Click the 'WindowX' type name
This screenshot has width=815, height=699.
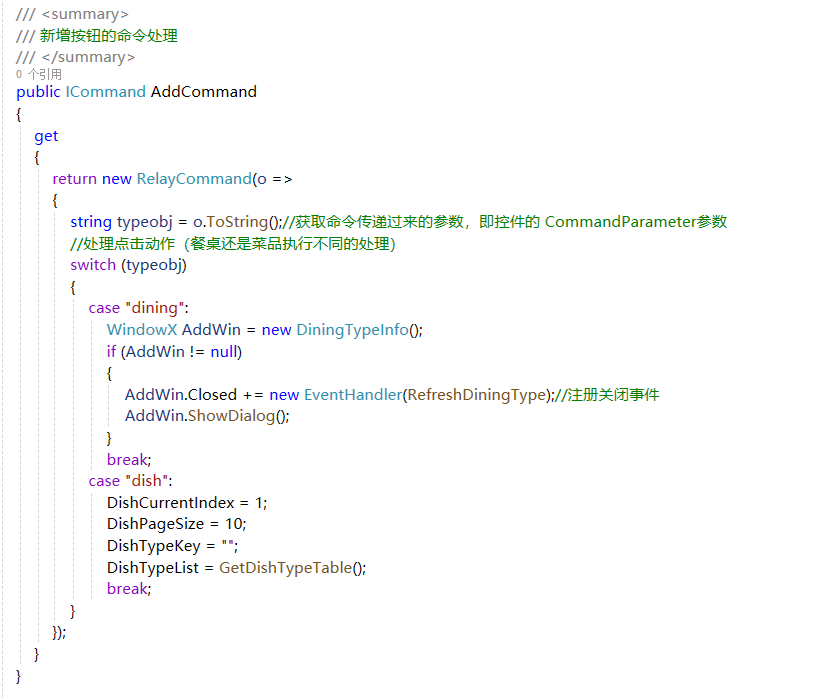tap(142, 330)
